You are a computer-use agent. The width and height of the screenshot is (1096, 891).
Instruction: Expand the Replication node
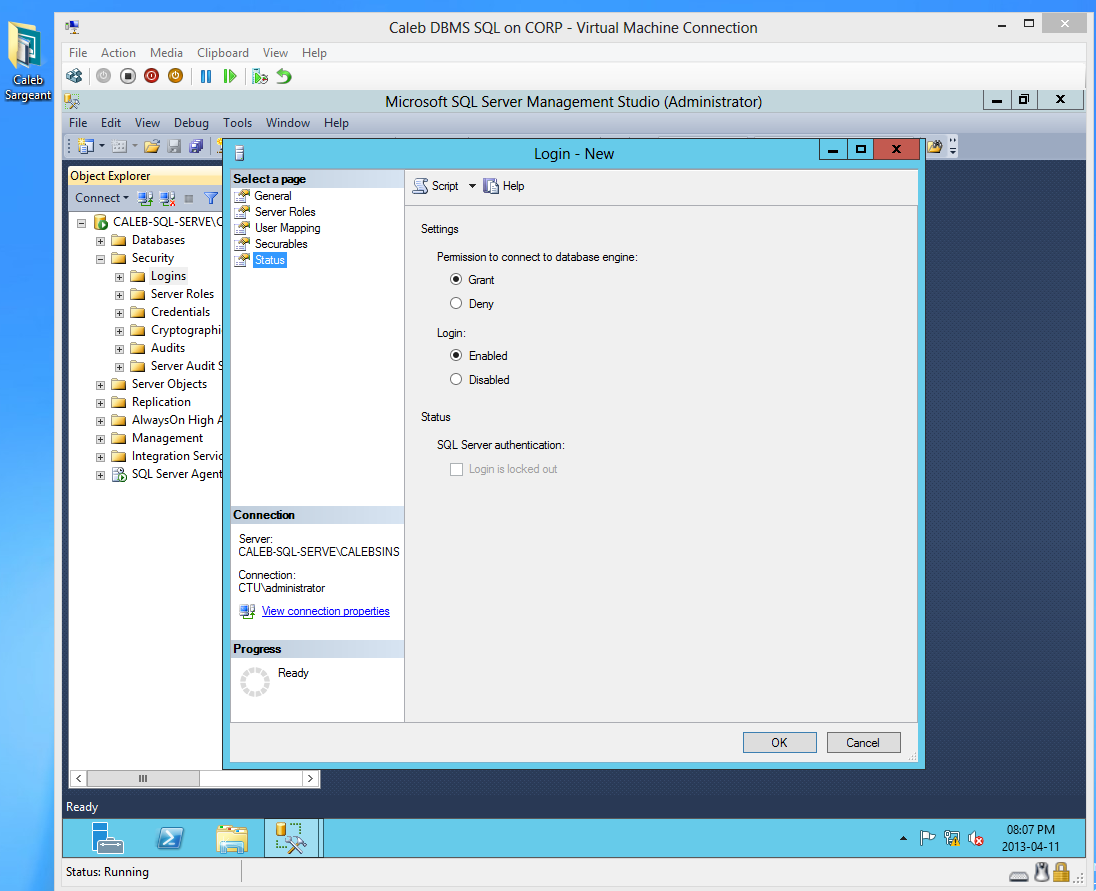click(100, 403)
